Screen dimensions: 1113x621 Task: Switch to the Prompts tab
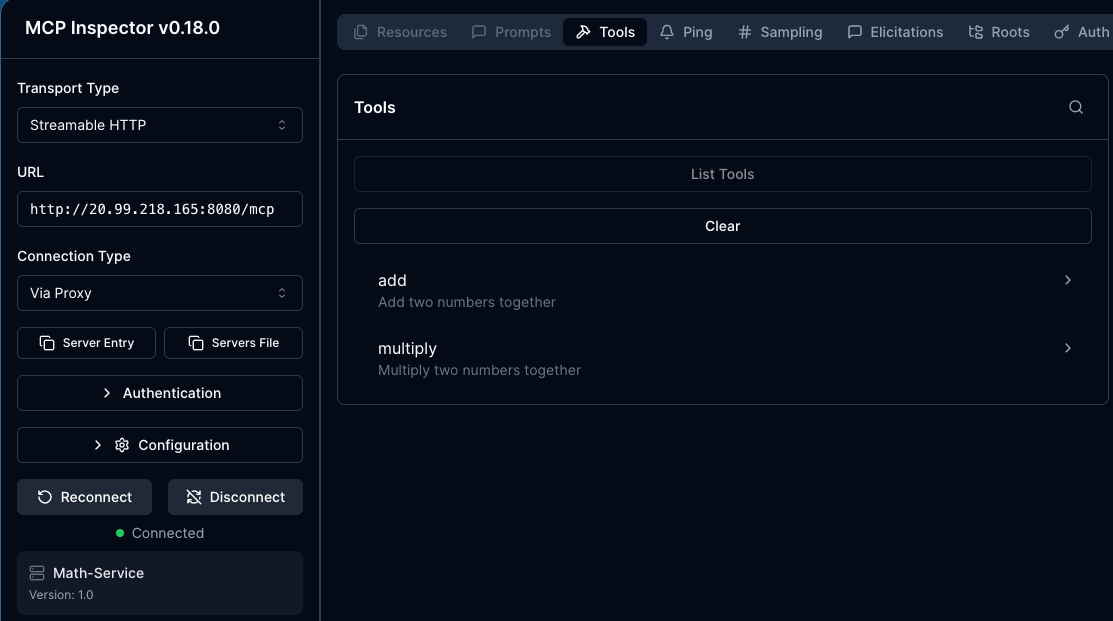(511, 32)
